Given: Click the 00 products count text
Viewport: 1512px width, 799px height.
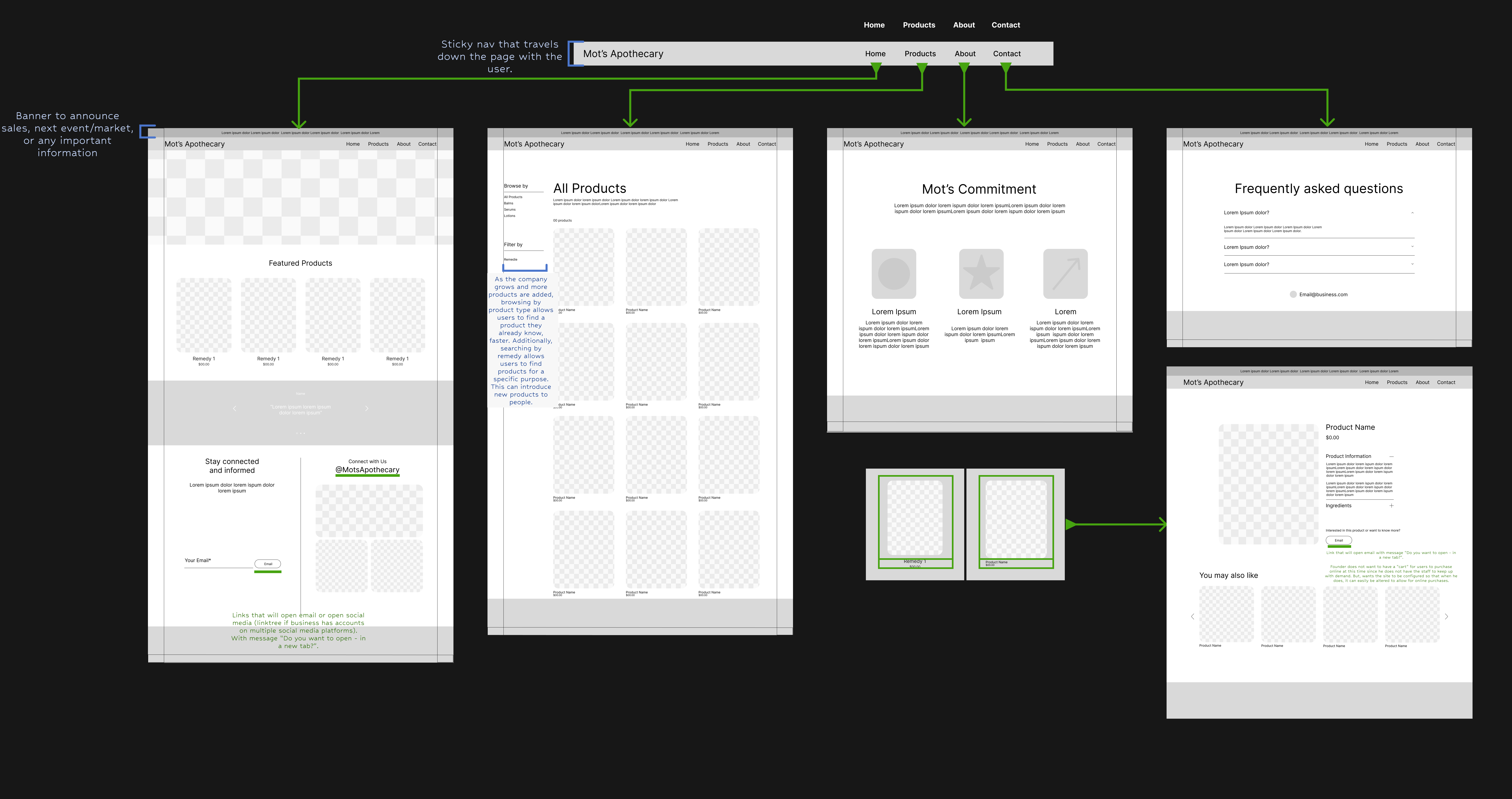Looking at the screenshot, I should (562, 221).
